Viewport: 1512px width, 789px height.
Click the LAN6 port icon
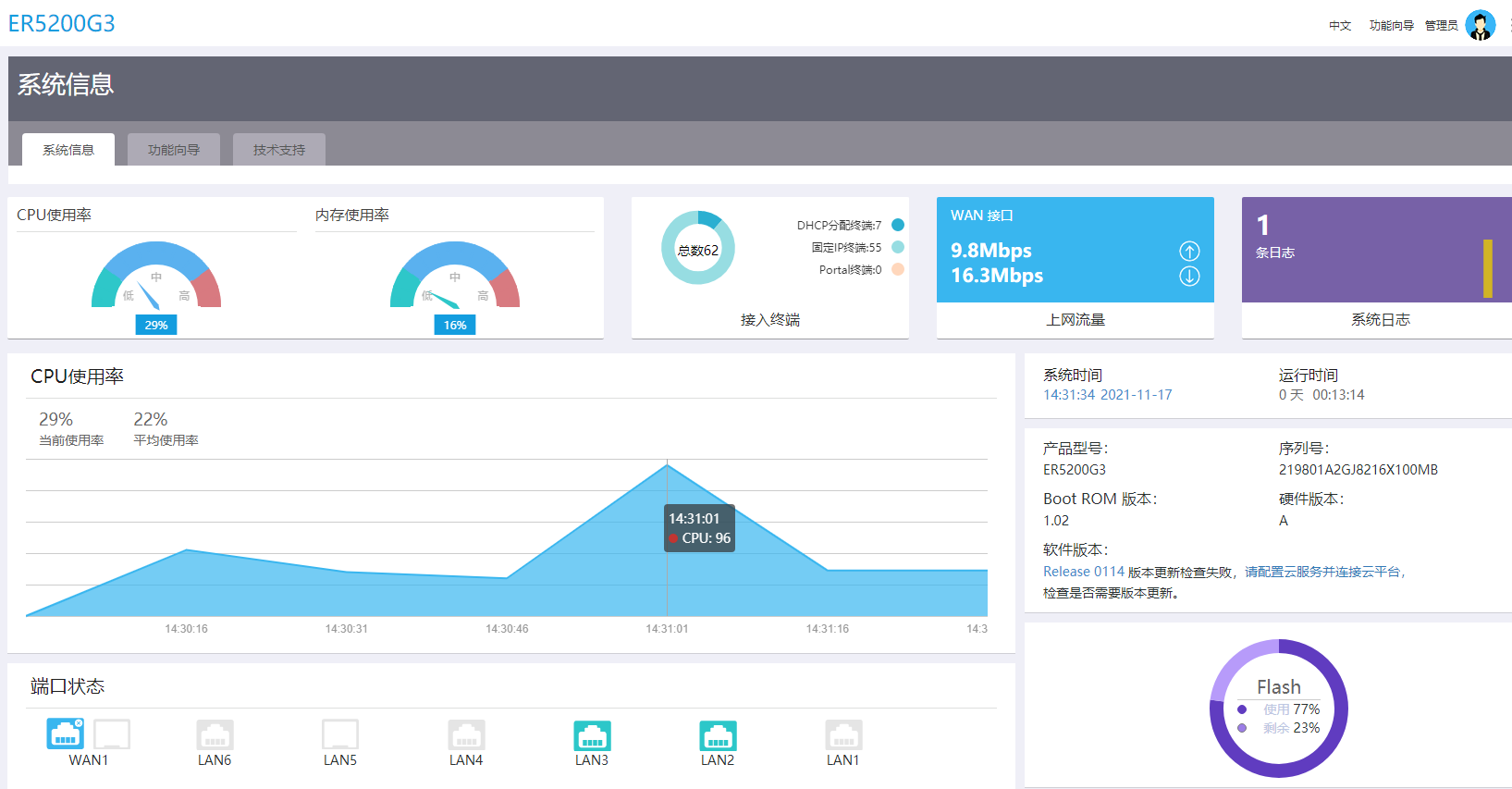(215, 735)
